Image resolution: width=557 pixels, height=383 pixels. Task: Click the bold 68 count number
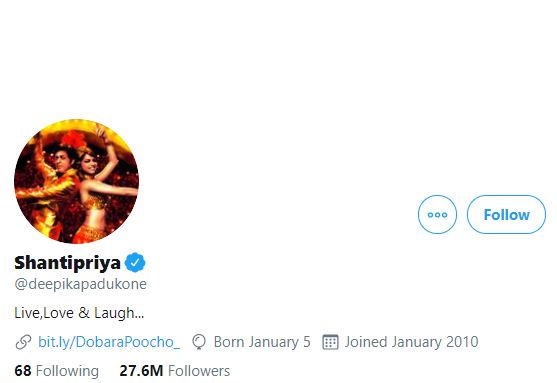[23, 371]
